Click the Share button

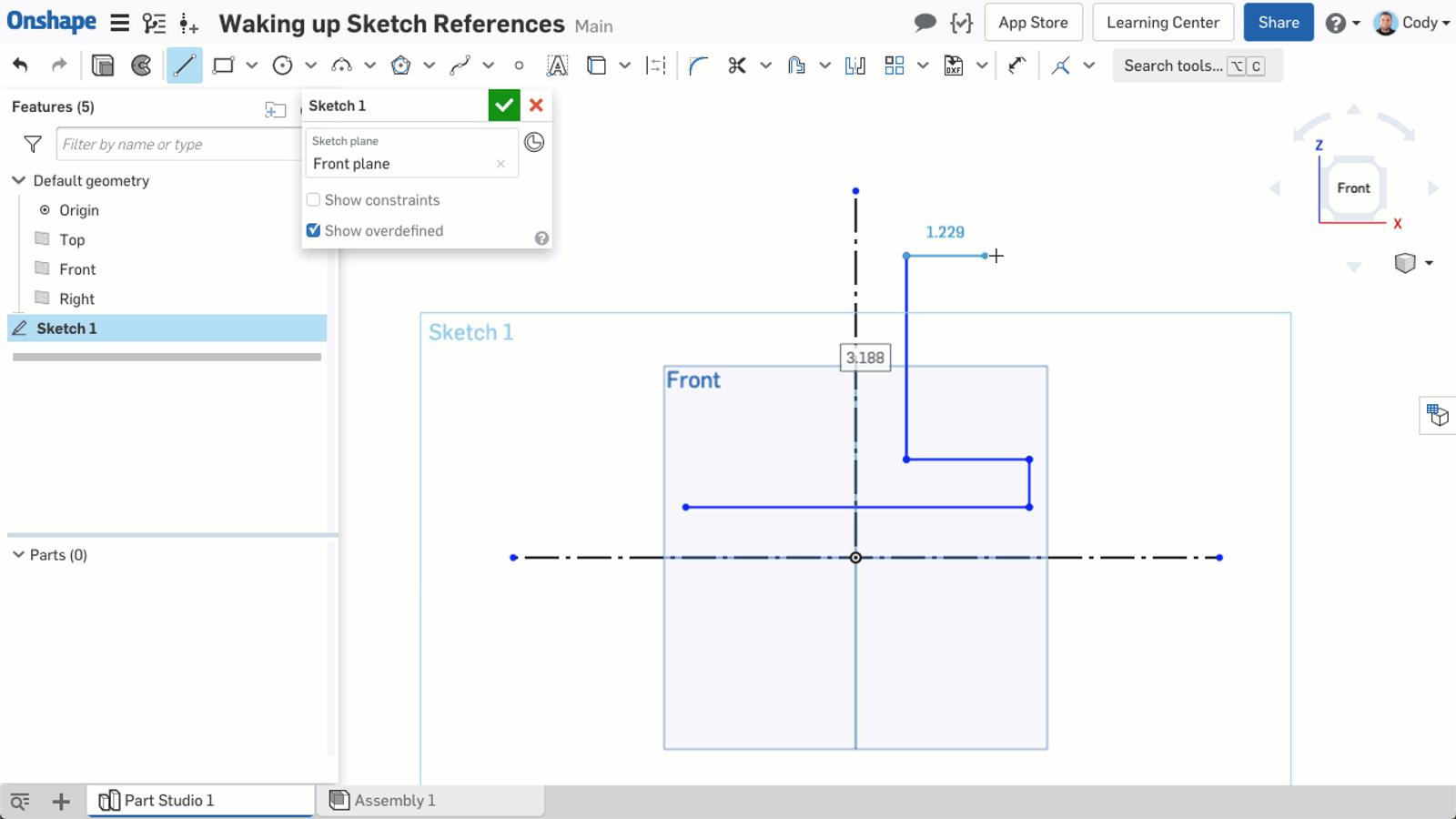point(1278,22)
